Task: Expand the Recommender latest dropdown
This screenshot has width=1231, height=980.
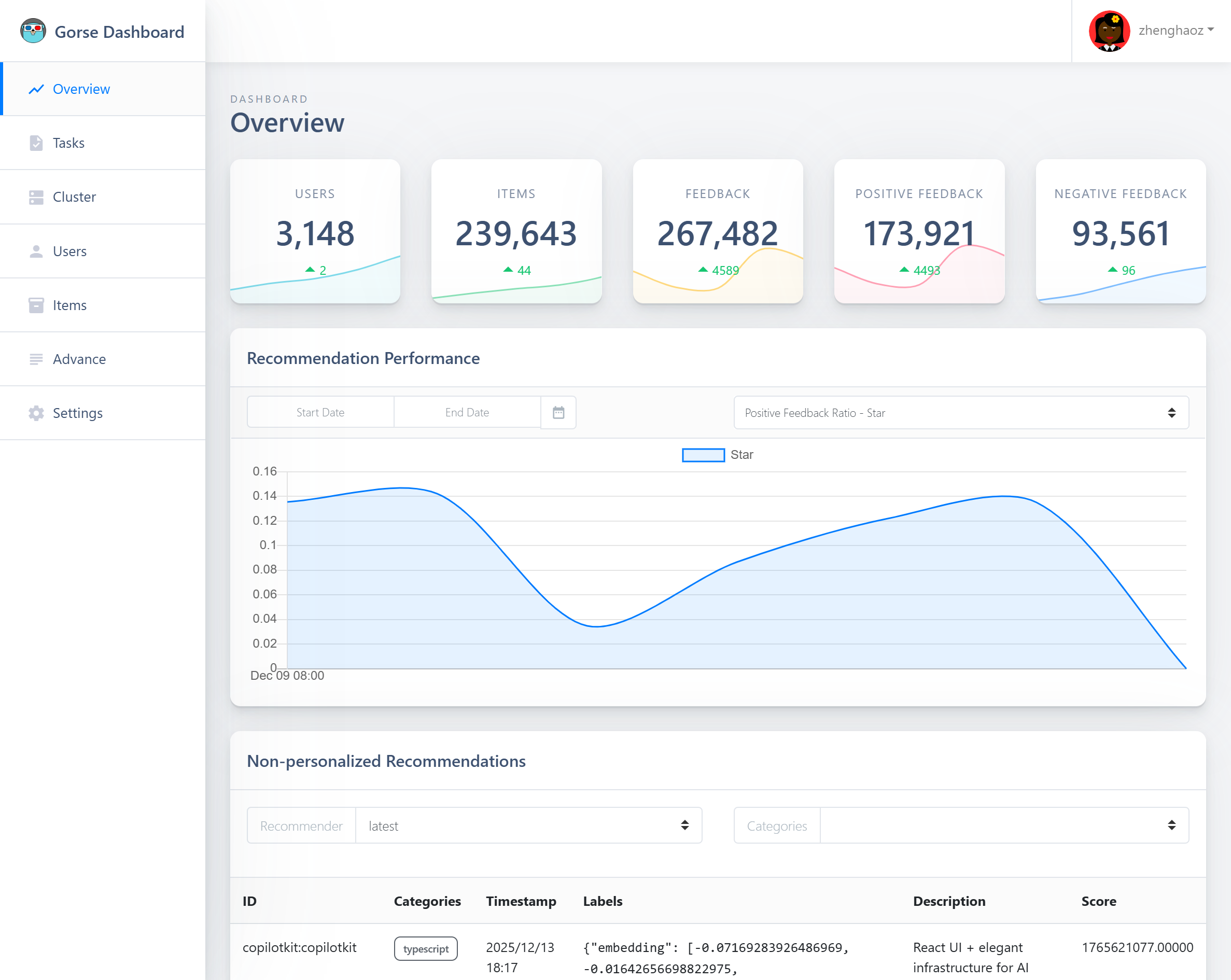Action: 527,825
